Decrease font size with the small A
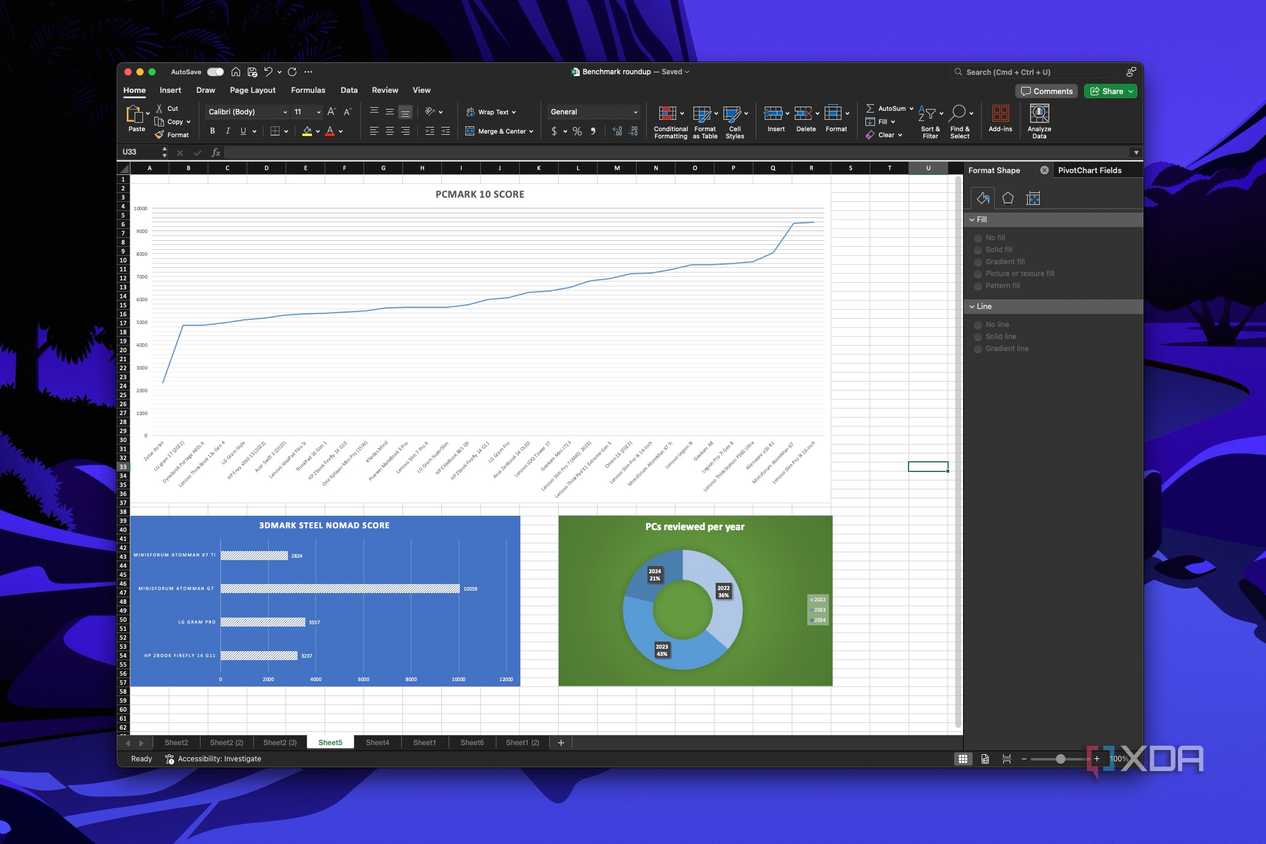The height and width of the screenshot is (844, 1266). [347, 112]
